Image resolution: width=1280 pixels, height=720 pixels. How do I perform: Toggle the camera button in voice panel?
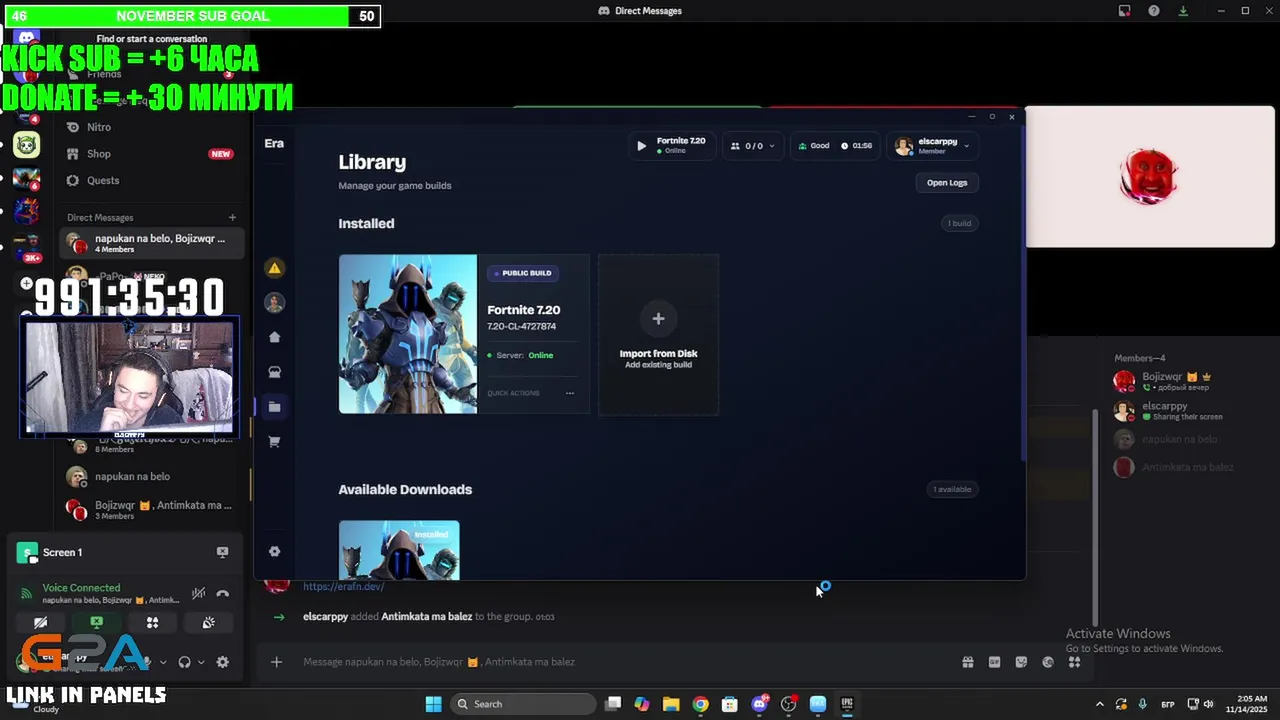coord(40,622)
